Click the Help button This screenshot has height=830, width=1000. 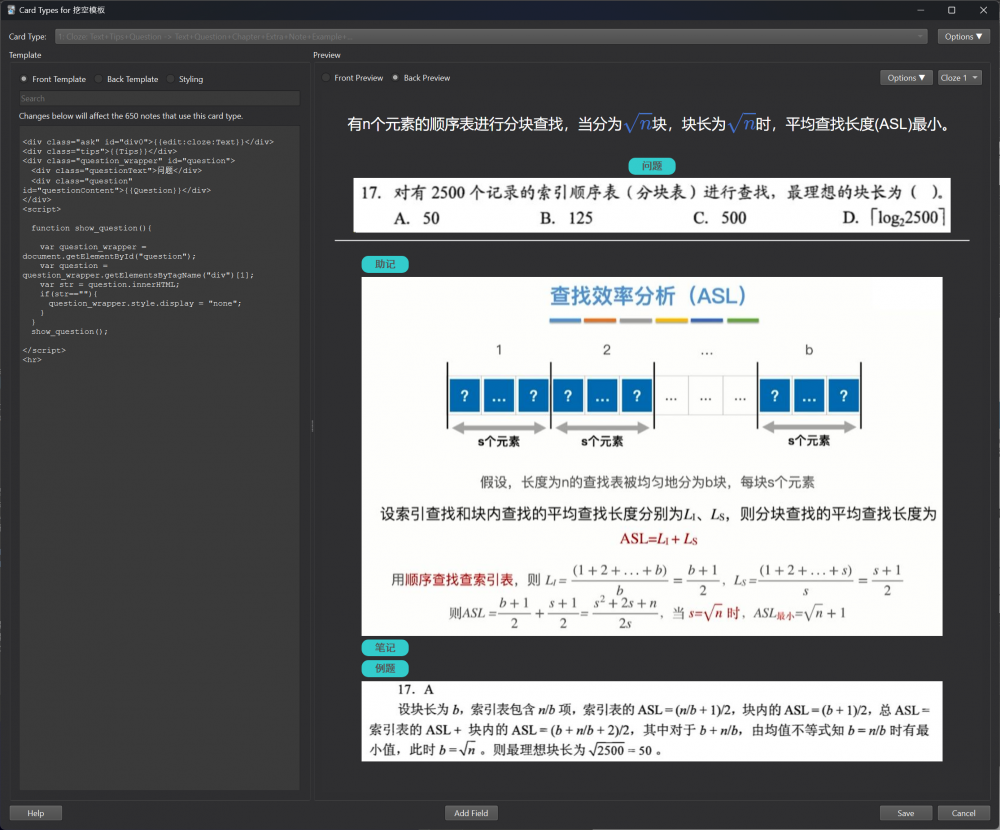pyautogui.click(x=36, y=813)
